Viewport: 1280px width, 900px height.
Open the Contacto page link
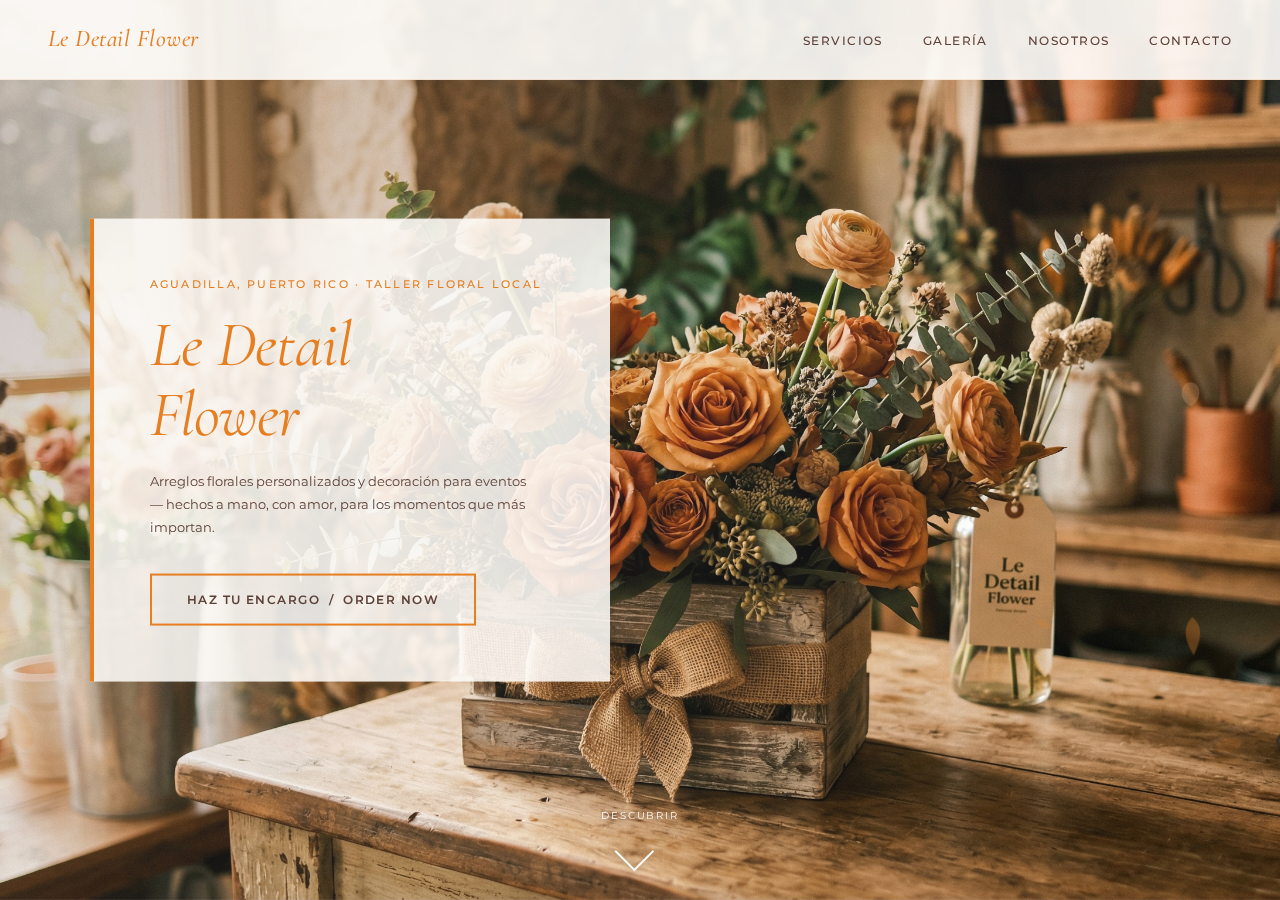pos(1190,41)
